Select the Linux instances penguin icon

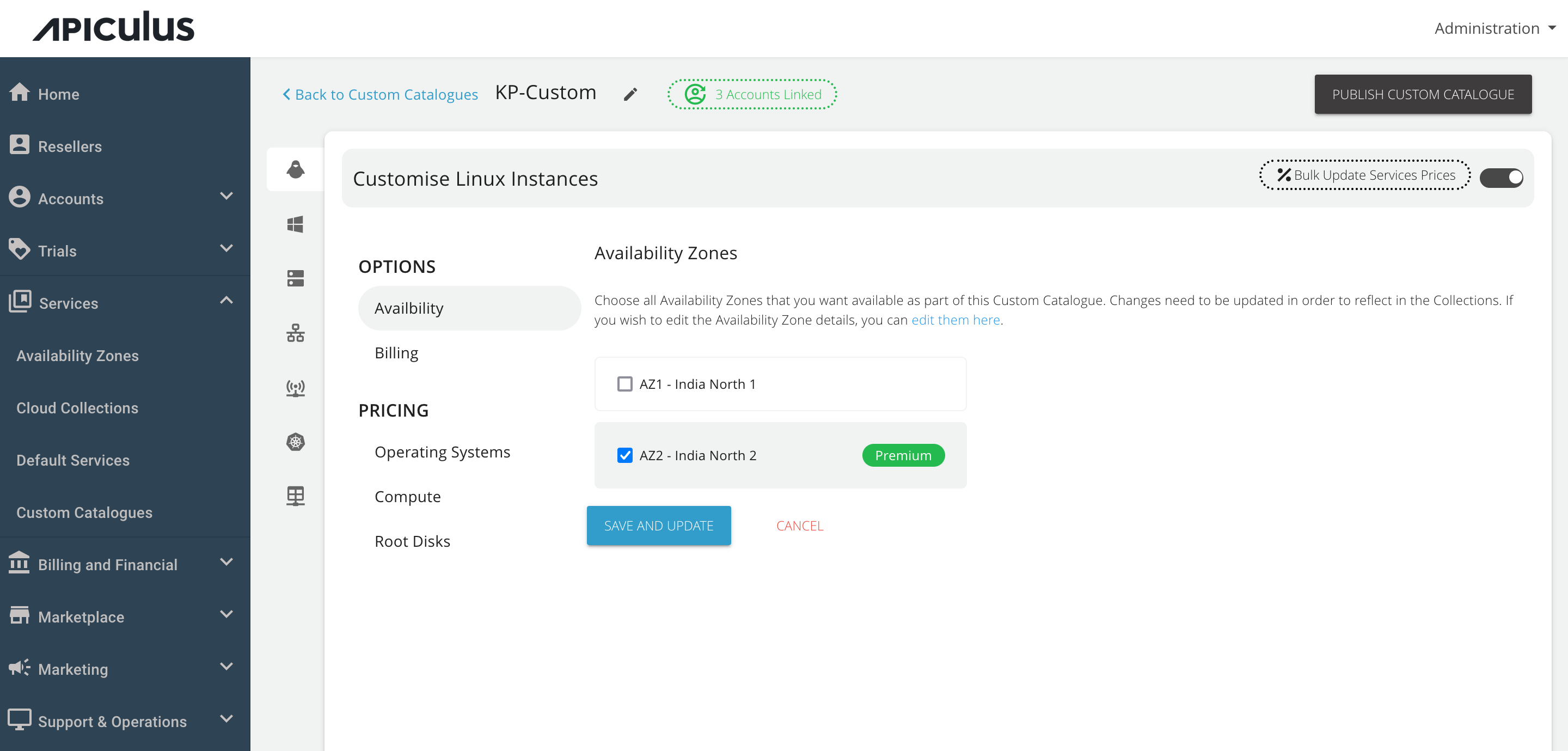tap(295, 170)
